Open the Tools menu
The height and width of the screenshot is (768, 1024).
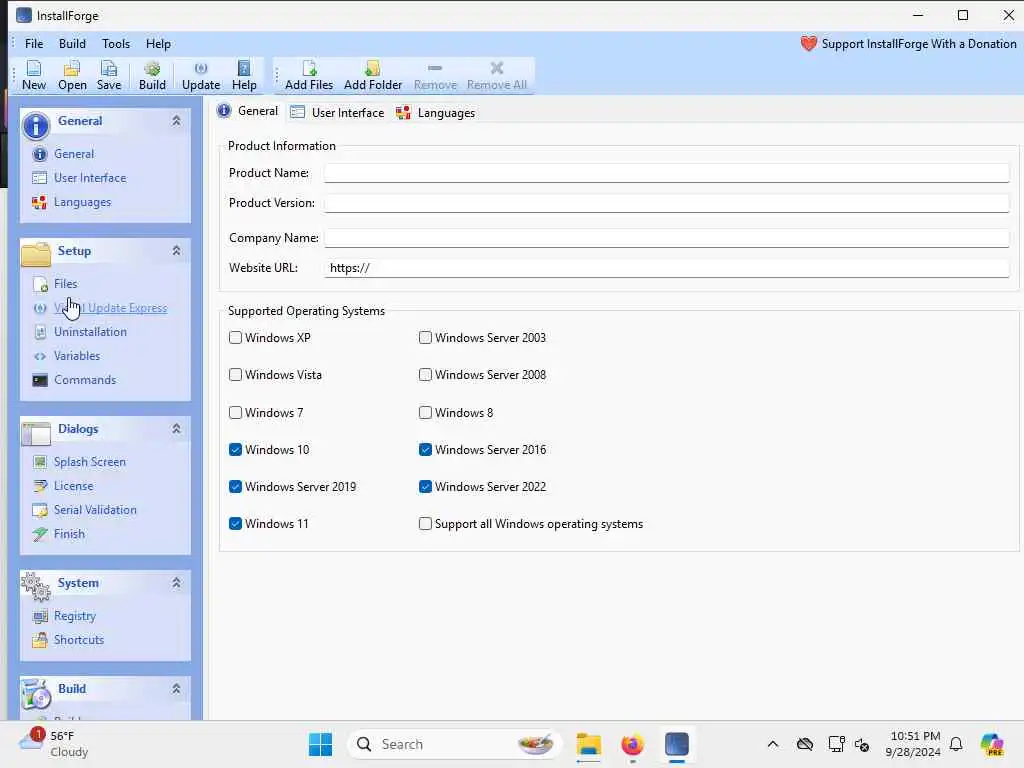pos(116,44)
